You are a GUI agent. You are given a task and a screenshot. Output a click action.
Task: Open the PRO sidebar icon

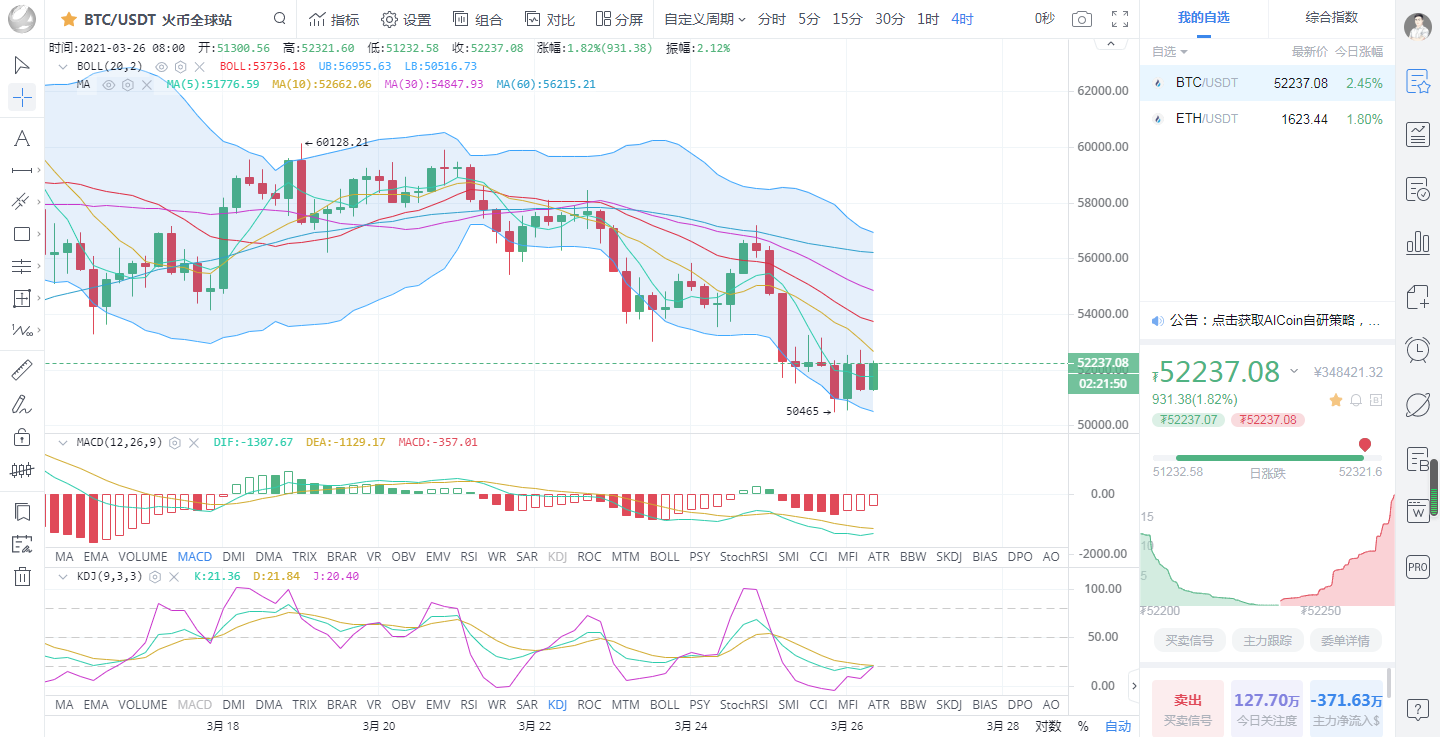click(x=1417, y=566)
